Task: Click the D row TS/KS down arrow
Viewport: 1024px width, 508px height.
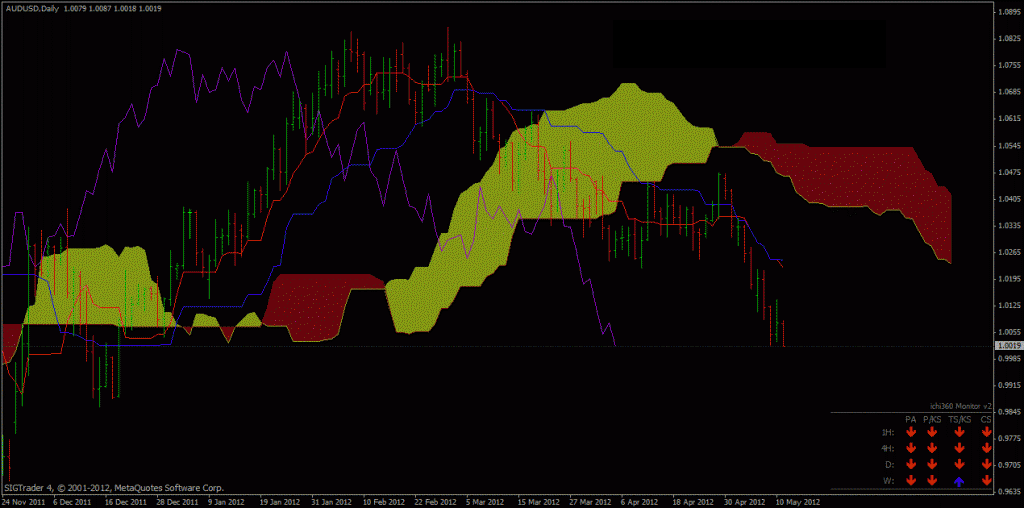Action: click(959, 465)
